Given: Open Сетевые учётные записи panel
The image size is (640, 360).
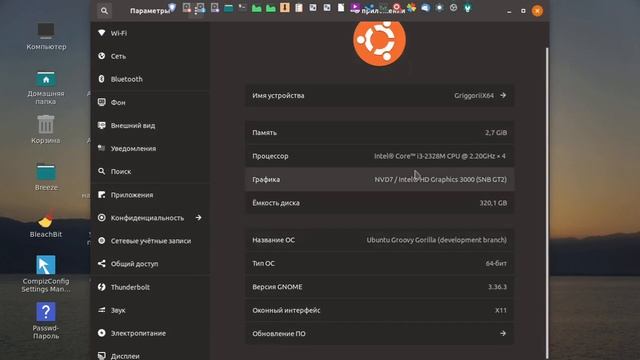Looking at the screenshot, I should coord(151,241).
